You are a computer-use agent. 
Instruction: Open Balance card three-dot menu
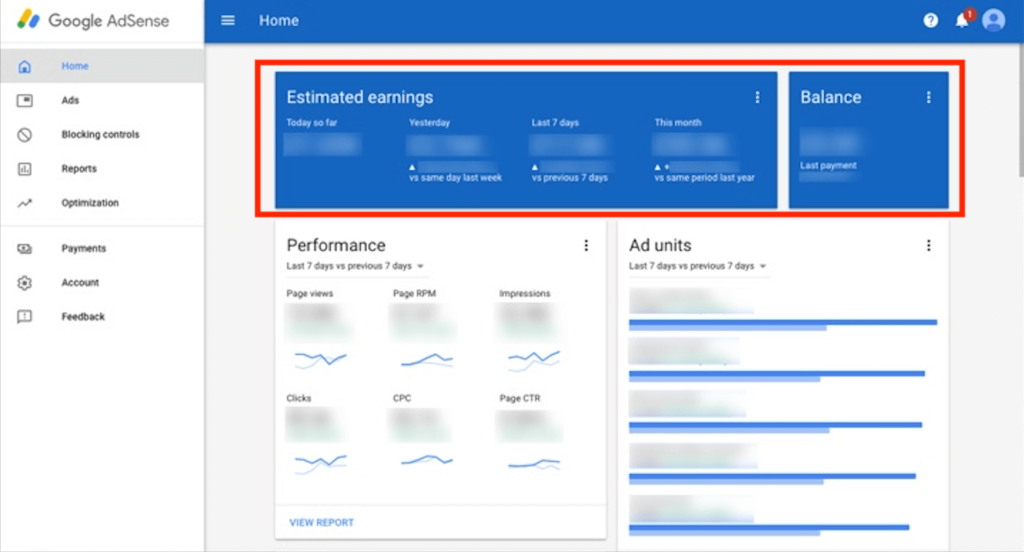click(x=928, y=97)
